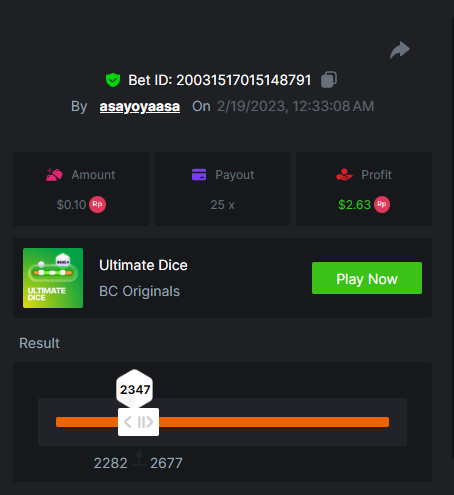Click the Play Now button
This screenshot has height=495, width=454.
click(x=367, y=278)
